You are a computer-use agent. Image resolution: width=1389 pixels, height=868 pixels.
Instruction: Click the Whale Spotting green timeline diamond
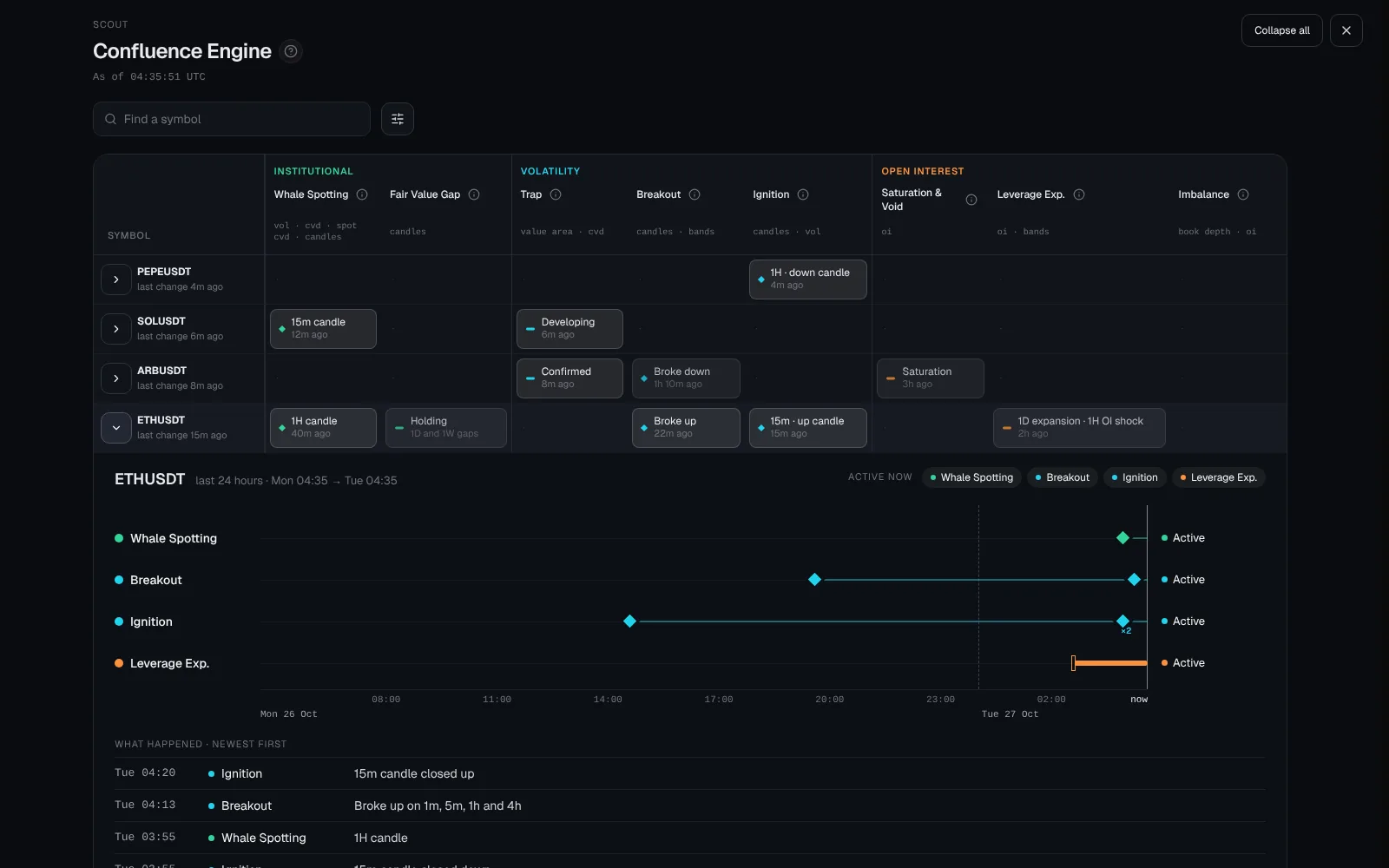click(1122, 538)
